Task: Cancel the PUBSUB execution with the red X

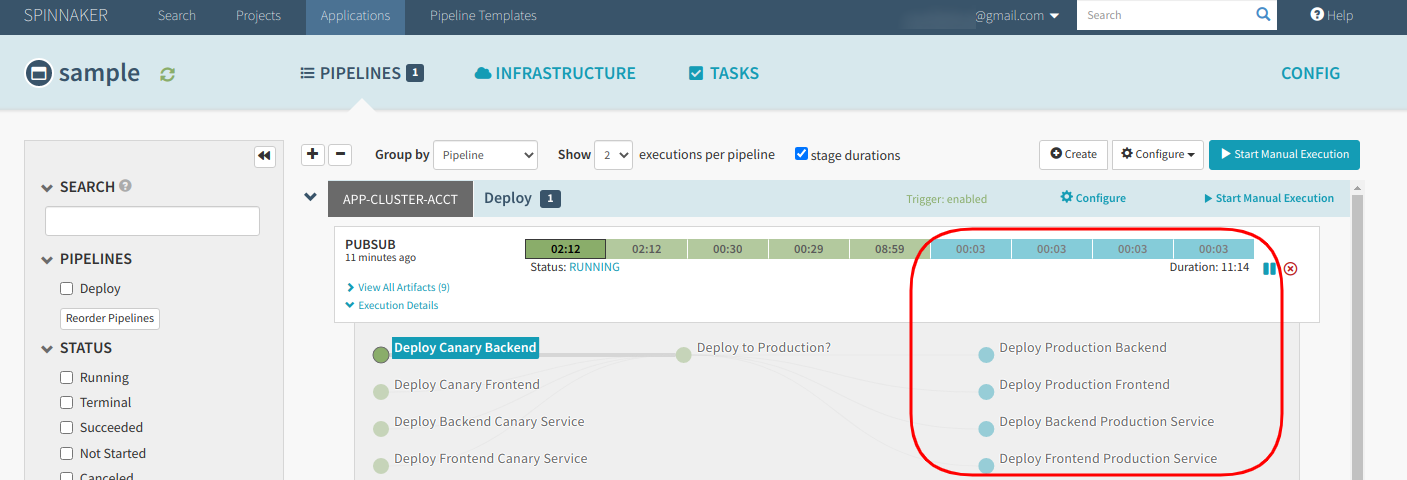Action: tap(1291, 268)
